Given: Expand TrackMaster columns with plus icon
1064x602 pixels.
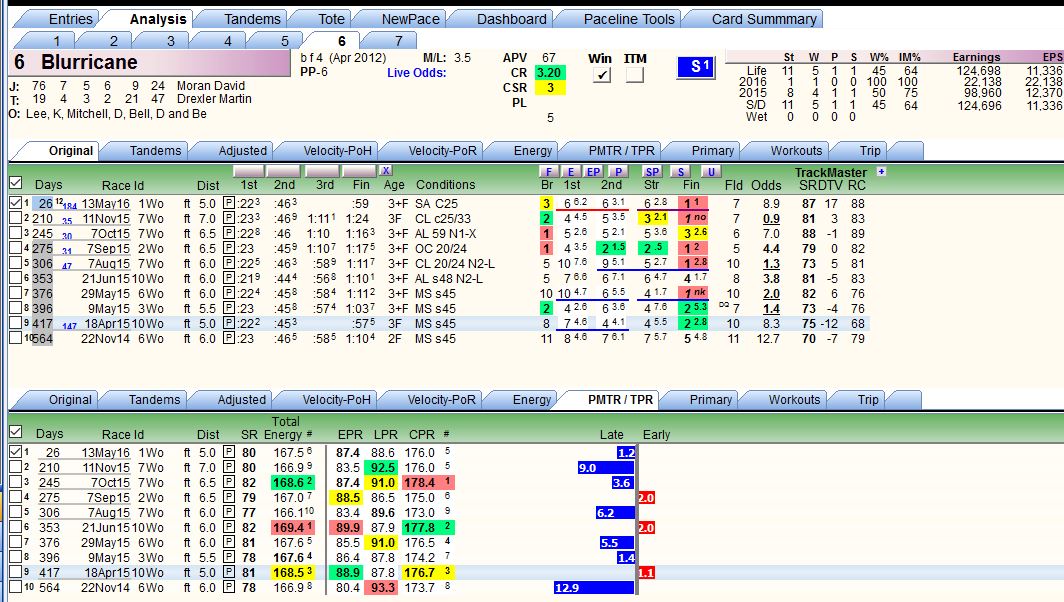Looking at the screenshot, I should [881, 171].
